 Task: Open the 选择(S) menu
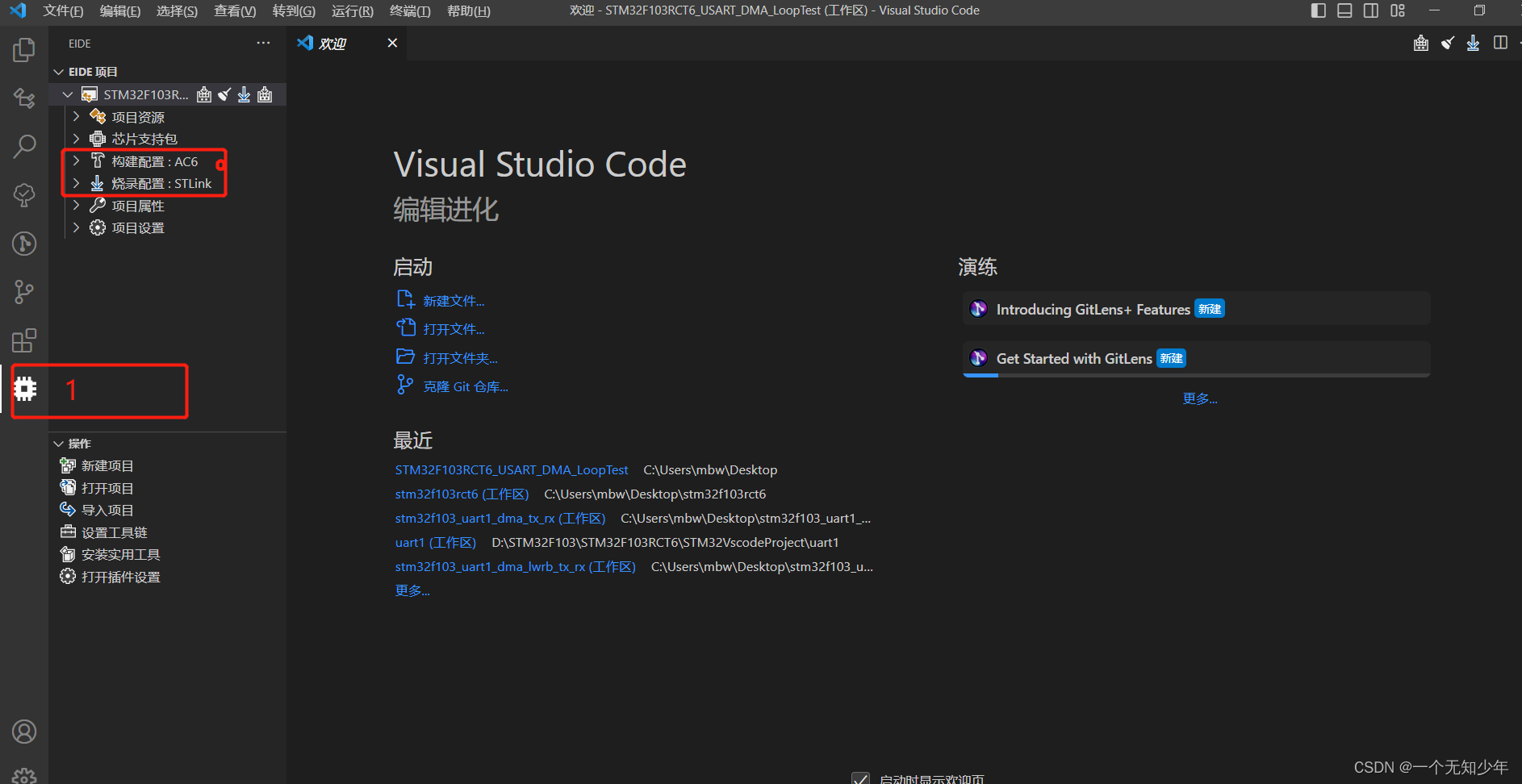tap(177, 10)
